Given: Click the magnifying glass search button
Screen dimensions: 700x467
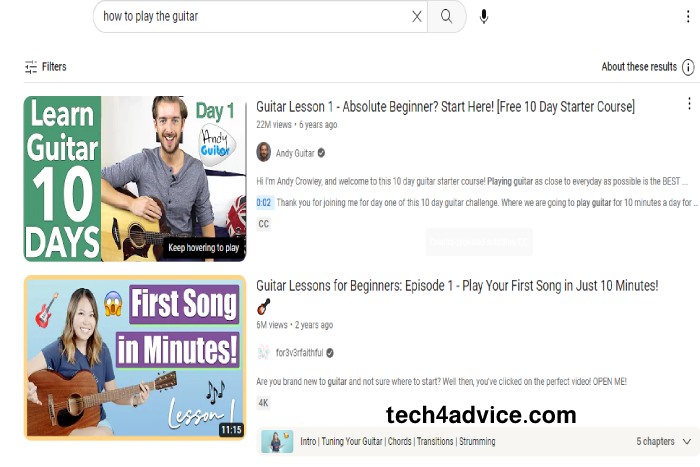Looking at the screenshot, I should click(x=446, y=17).
